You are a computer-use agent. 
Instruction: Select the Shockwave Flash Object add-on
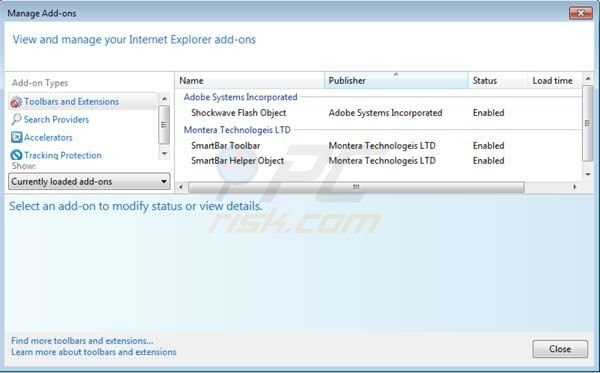238,113
